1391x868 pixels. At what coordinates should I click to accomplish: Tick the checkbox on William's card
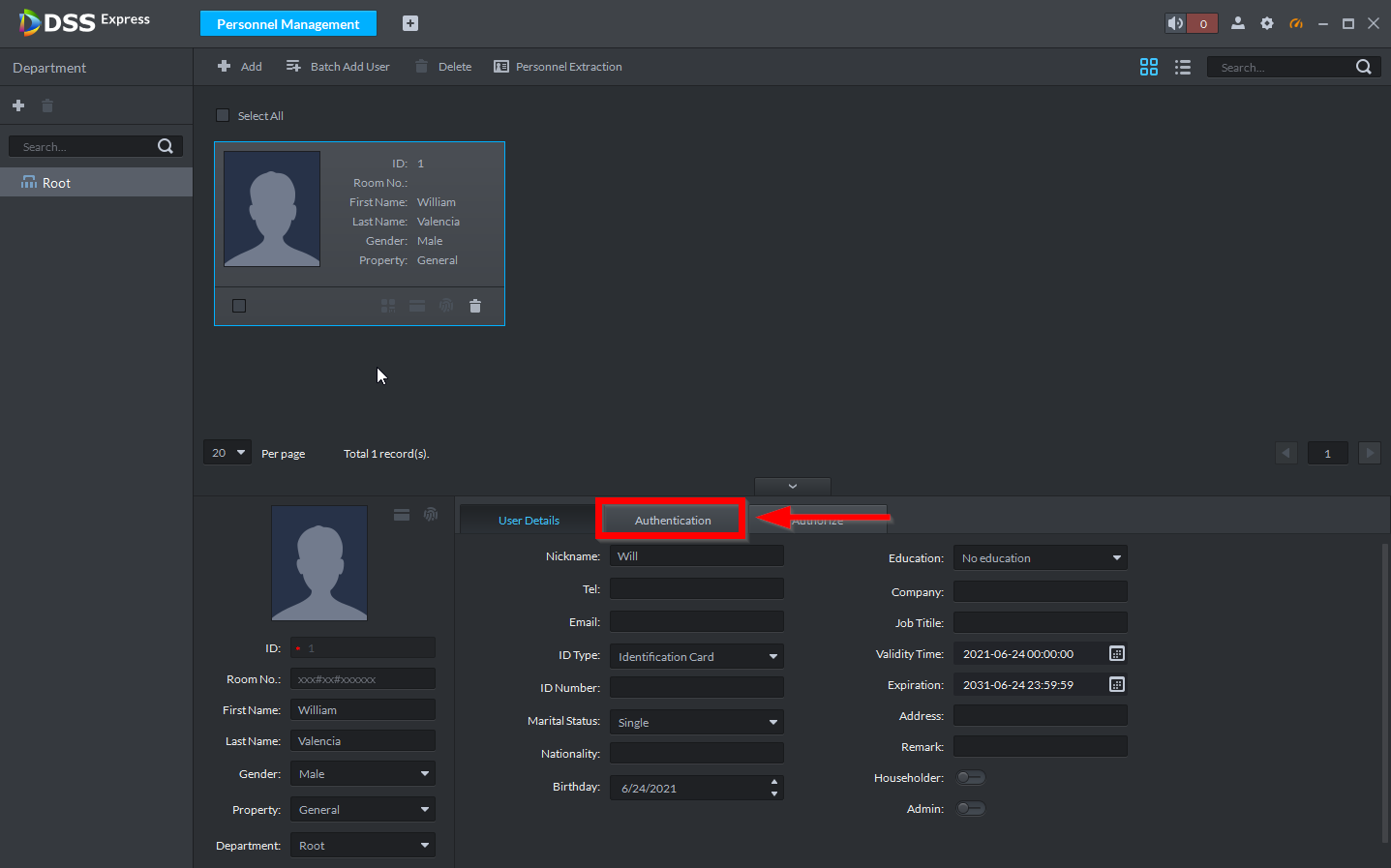pyautogui.click(x=239, y=306)
